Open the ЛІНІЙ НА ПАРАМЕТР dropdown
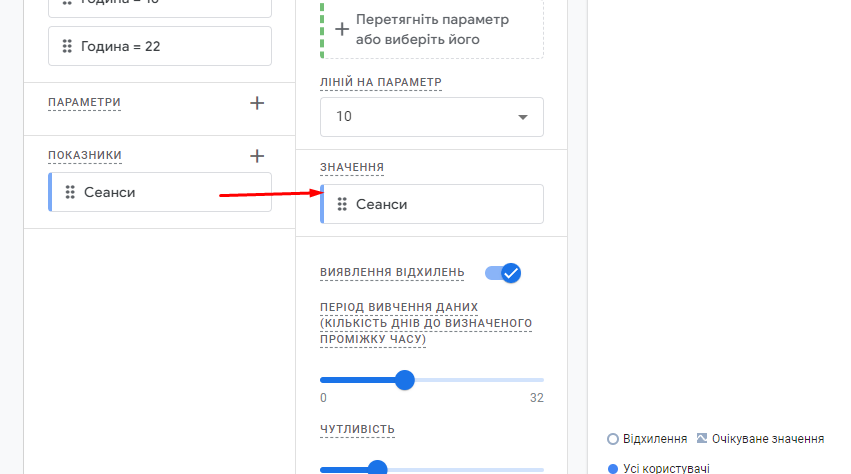851x474 pixels. [x=432, y=117]
